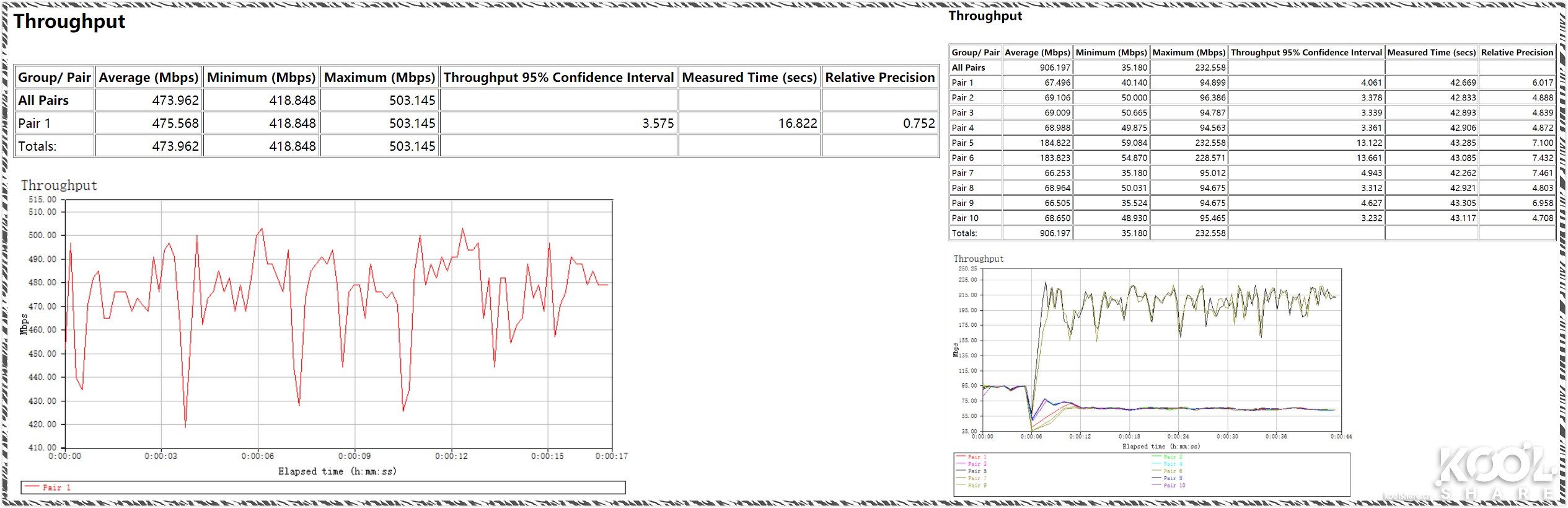Image resolution: width=1568 pixels, height=508 pixels.
Task: Click the 7.100 relative precision cell
Action: 1517,143
